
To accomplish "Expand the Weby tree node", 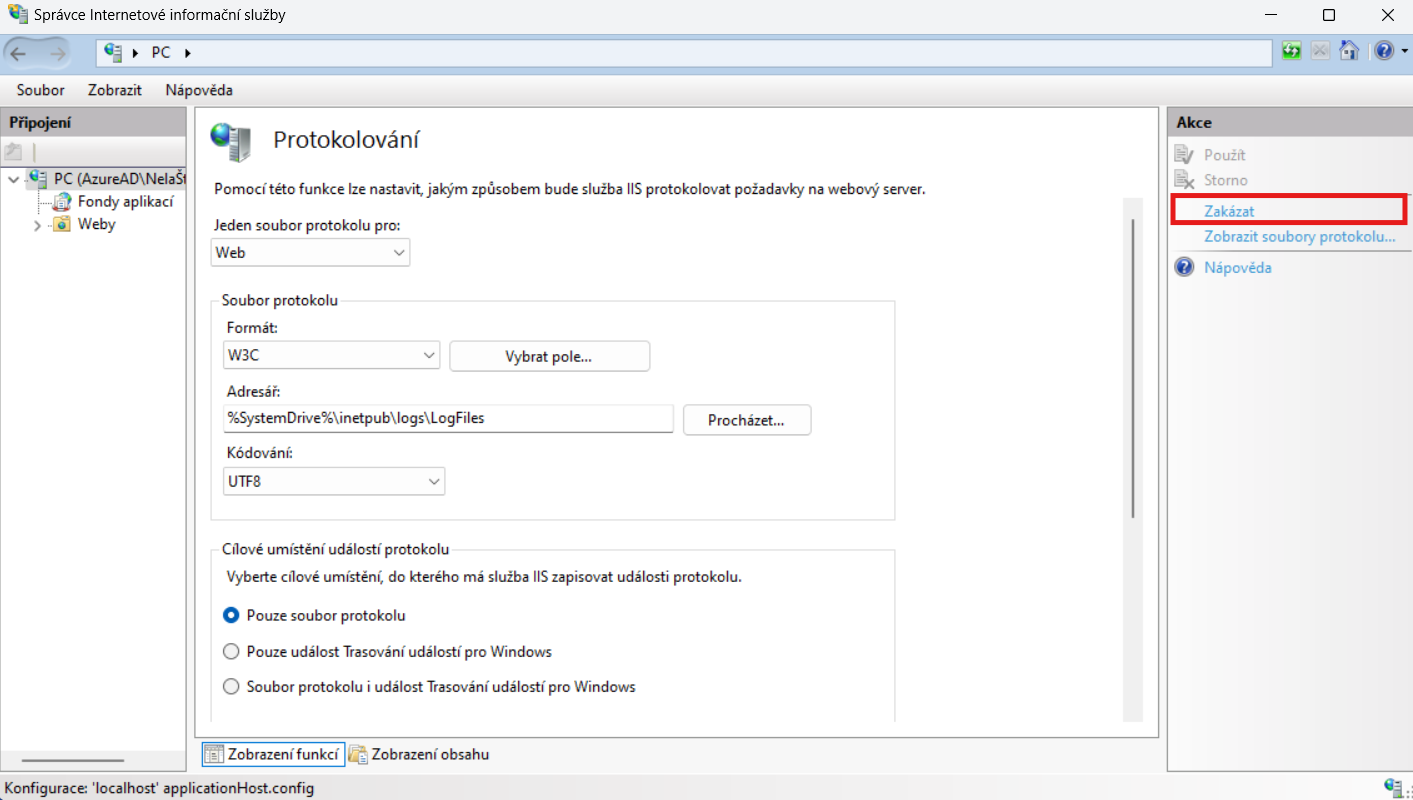I will pos(37,226).
